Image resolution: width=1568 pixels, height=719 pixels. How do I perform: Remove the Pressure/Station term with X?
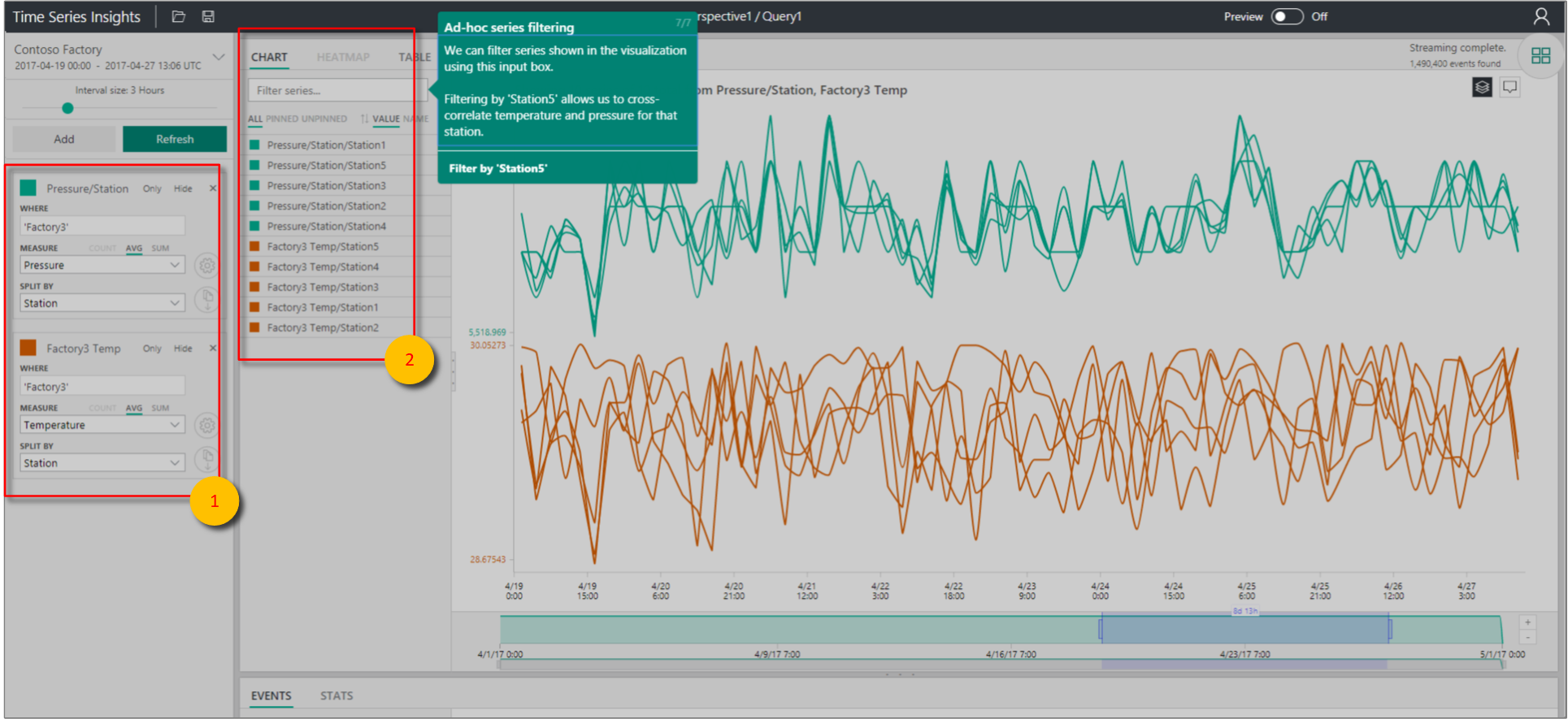point(213,188)
